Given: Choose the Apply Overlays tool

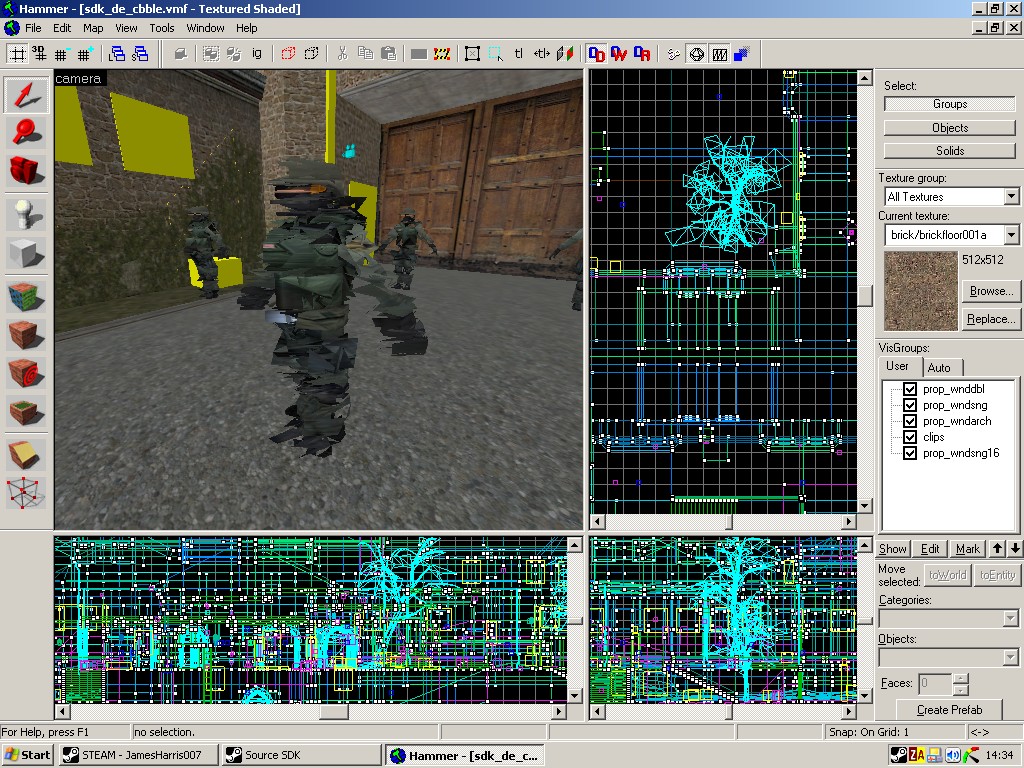Looking at the screenshot, I should click(26, 411).
